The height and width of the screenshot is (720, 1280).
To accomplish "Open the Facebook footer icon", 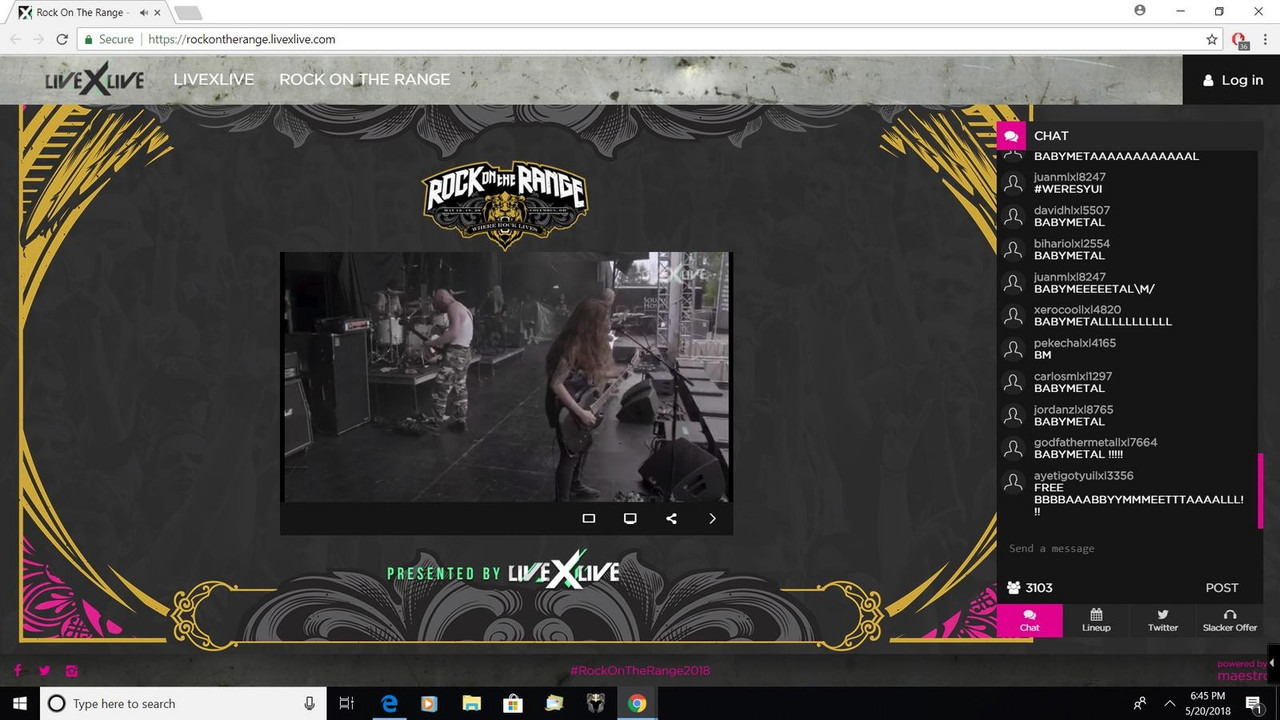I will pos(18,671).
